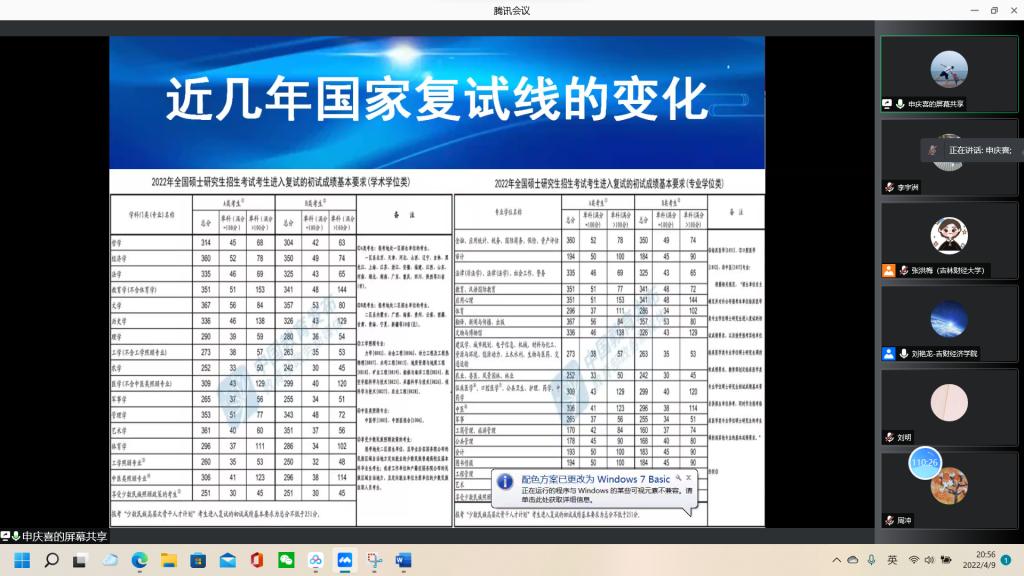Open the Mail app from the taskbar
This screenshot has height=576, width=1024.
pyautogui.click(x=227, y=560)
